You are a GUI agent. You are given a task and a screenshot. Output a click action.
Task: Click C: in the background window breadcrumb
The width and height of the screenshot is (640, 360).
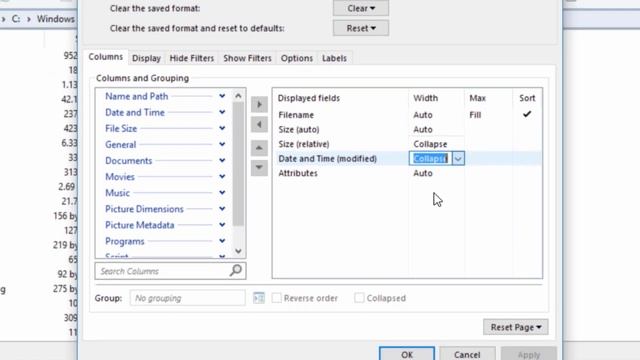pos(16,19)
